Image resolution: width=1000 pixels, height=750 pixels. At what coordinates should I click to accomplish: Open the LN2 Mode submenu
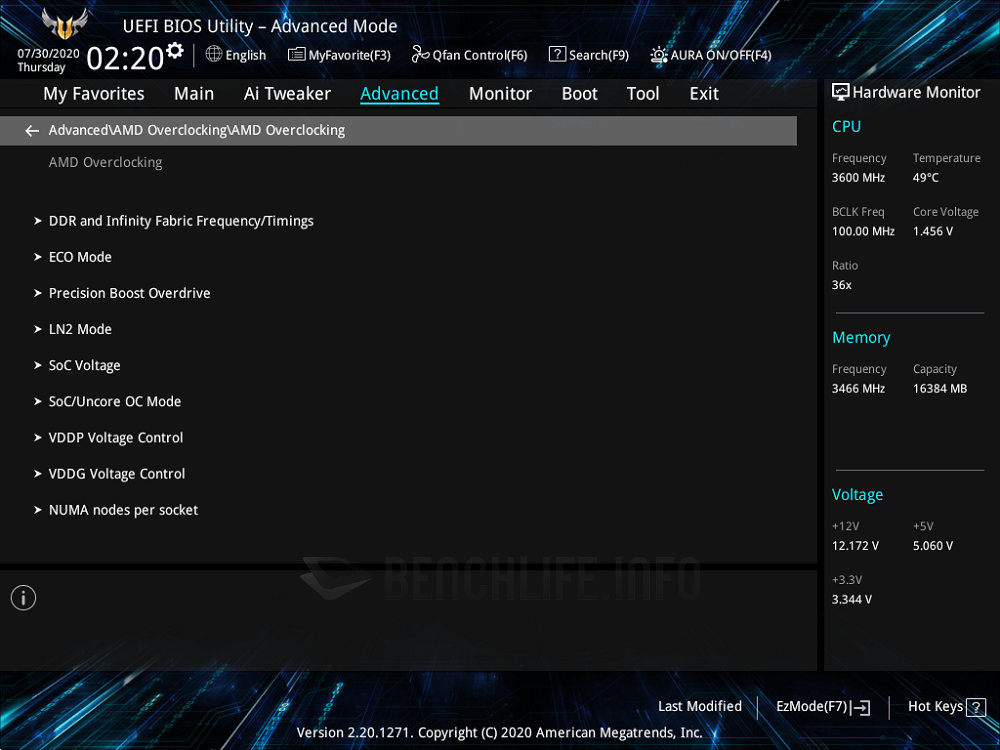(80, 329)
